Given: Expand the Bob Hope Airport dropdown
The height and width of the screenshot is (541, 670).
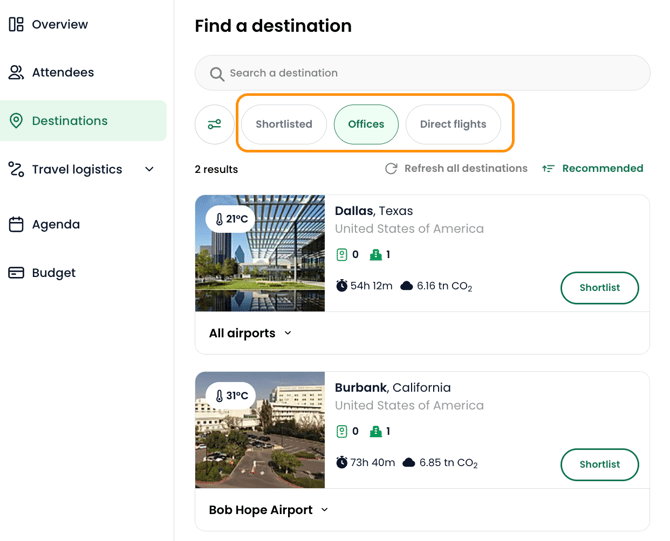Looking at the screenshot, I should click(269, 510).
